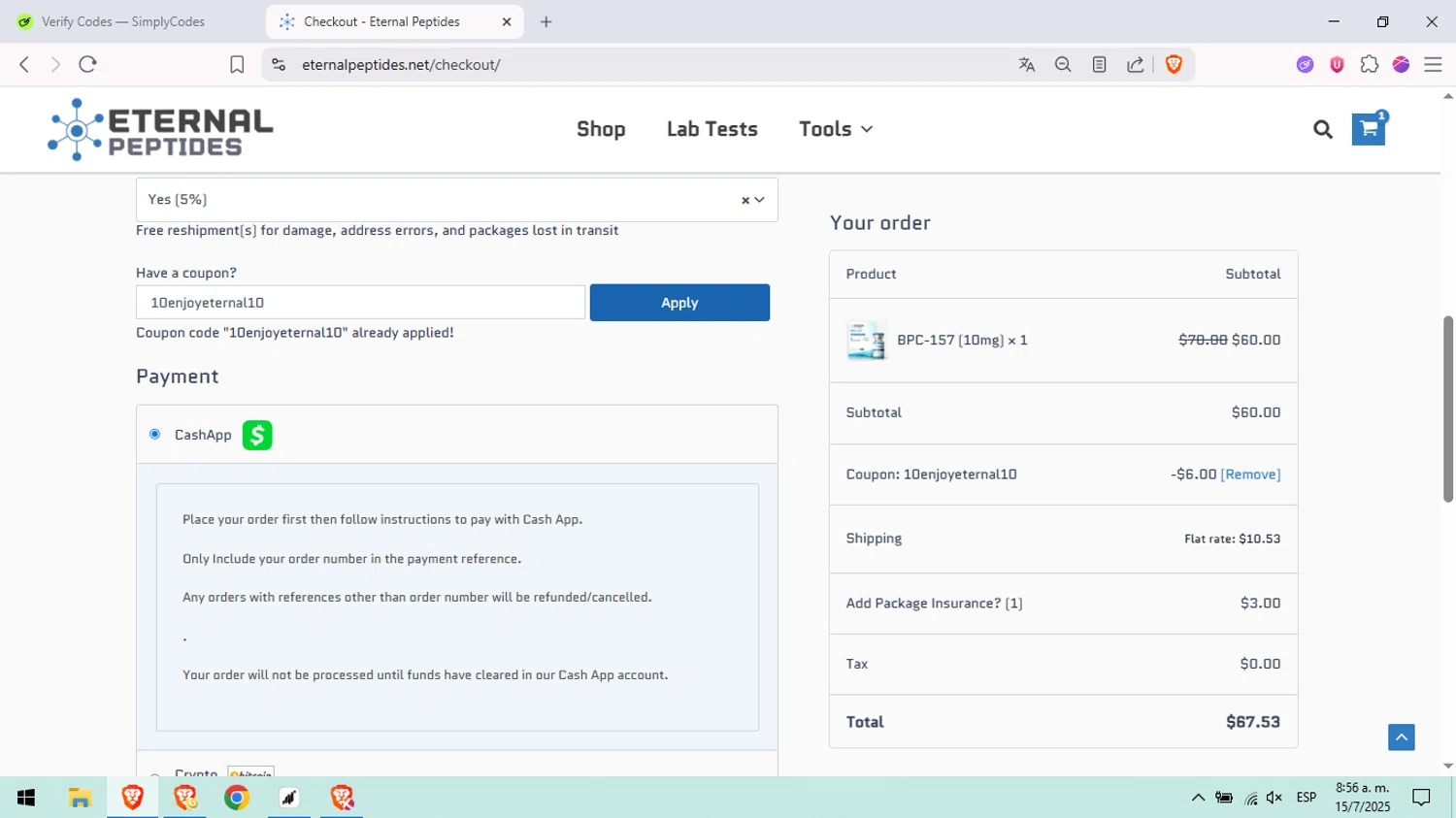Open the Shop menu item

point(601,129)
